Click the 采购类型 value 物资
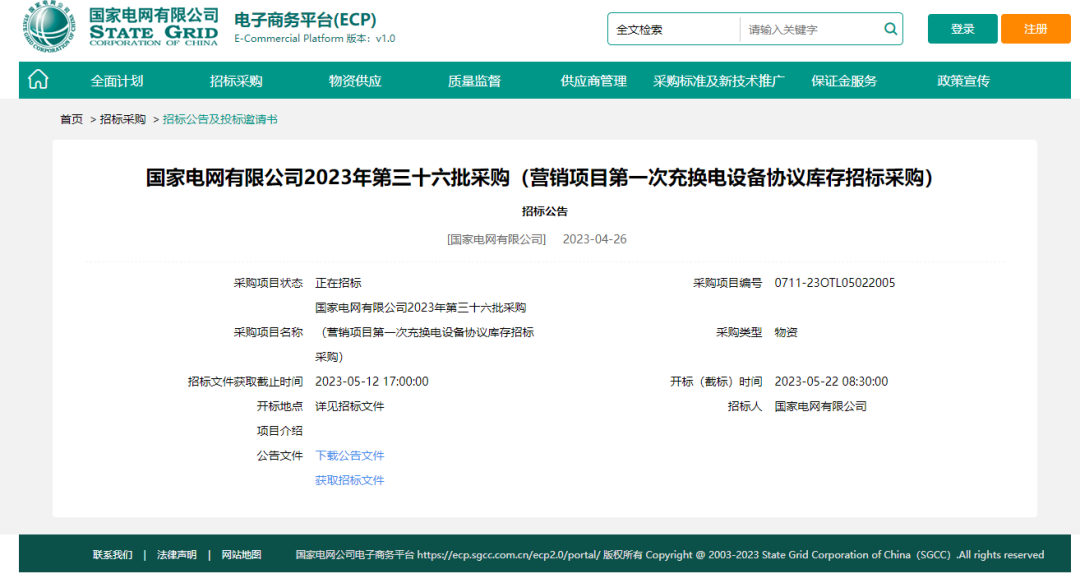Viewport: 1080px width, 583px height. 786,332
